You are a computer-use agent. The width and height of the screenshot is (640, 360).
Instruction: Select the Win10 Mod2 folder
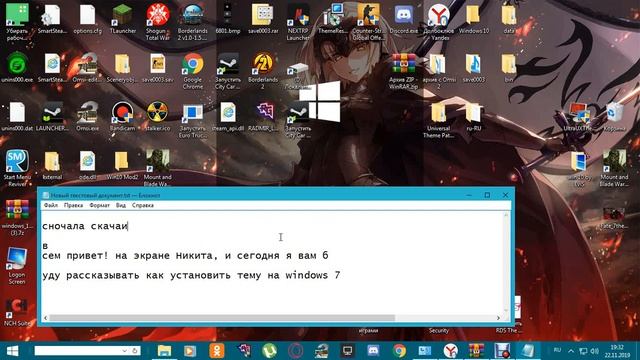coord(122,166)
